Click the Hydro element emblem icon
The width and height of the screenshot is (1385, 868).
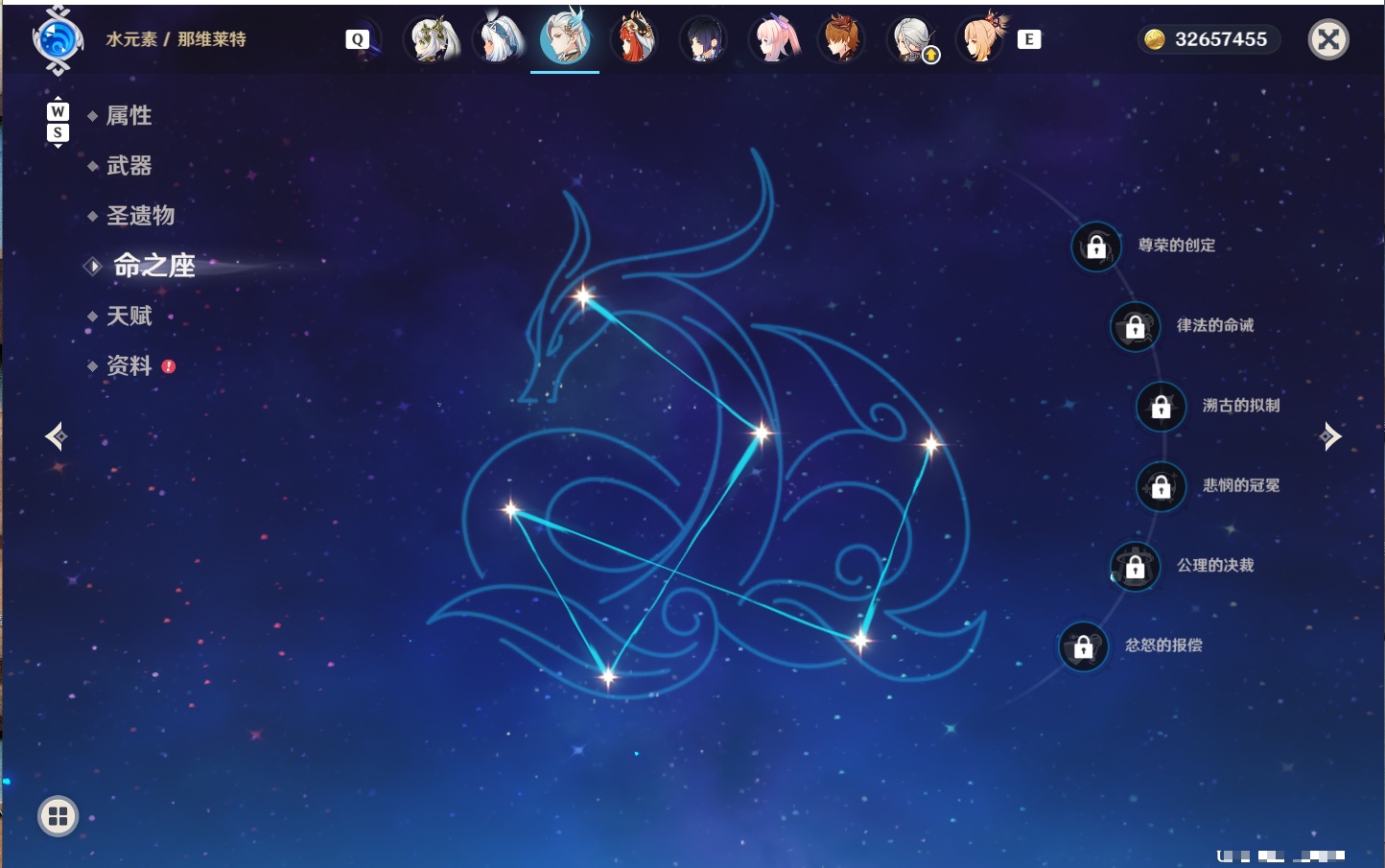tap(58, 40)
